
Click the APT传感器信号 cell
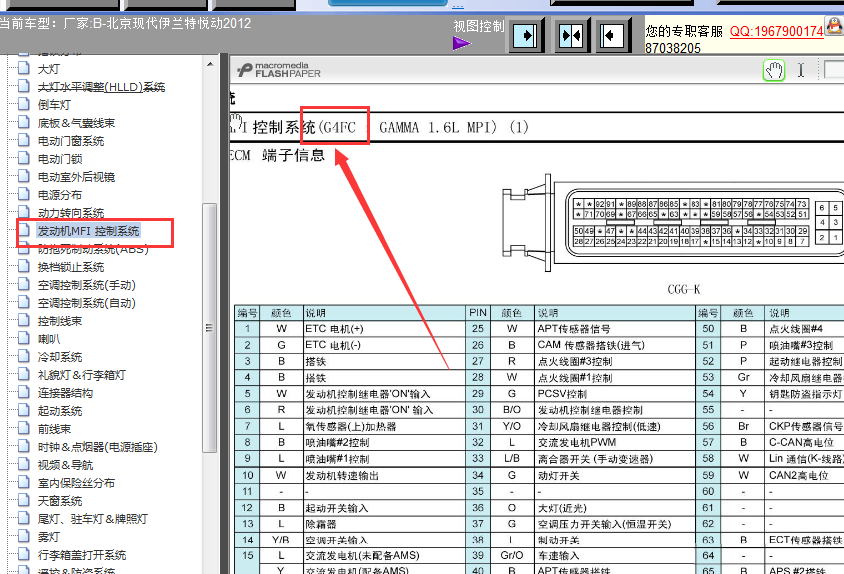615,329
